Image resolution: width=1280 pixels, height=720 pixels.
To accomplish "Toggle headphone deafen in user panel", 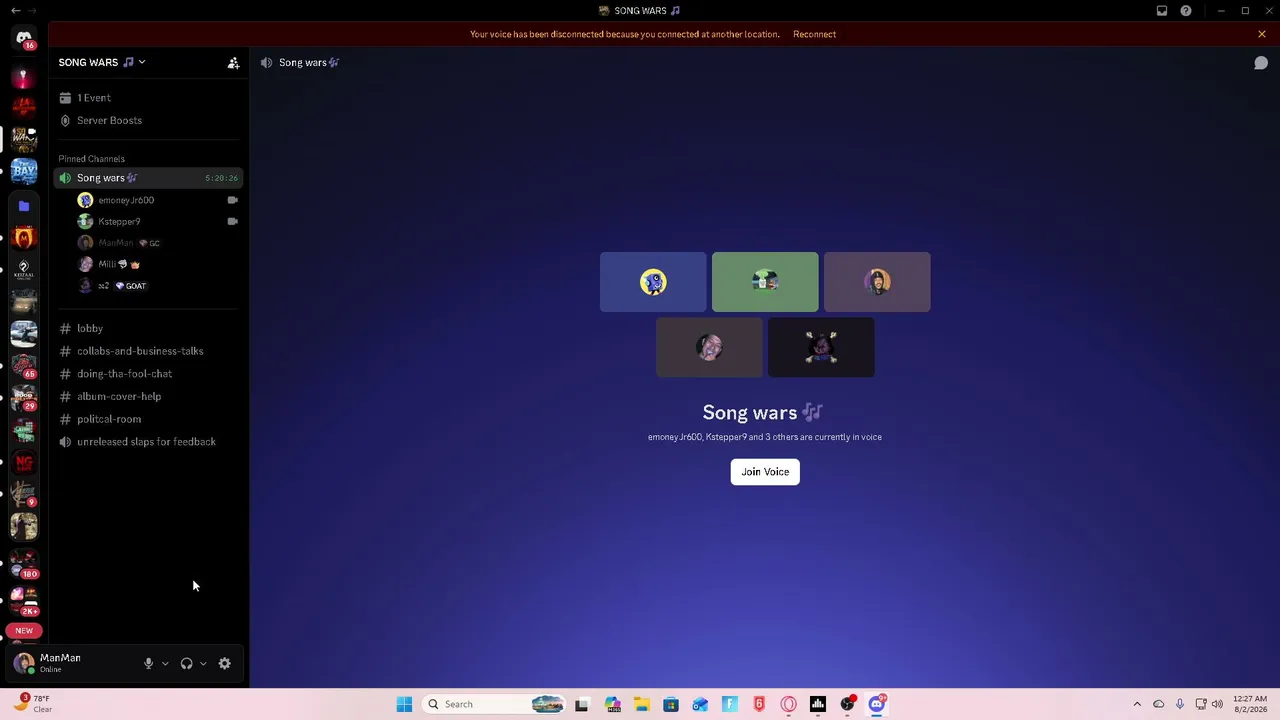I will coord(186,664).
